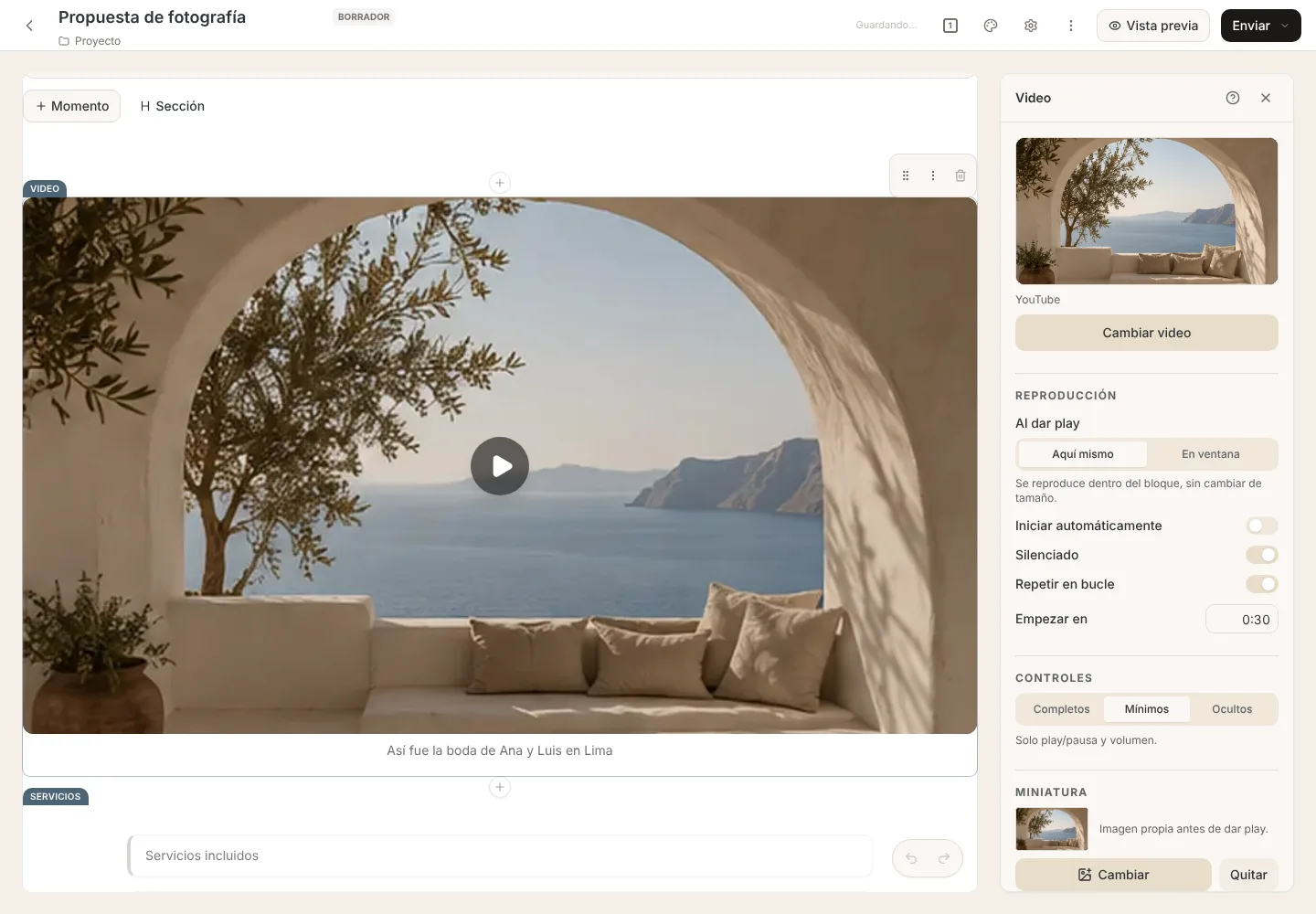Select the En ventana playback option
This screenshot has height=914, width=1316.
pyautogui.click(x=1211, y=454)
